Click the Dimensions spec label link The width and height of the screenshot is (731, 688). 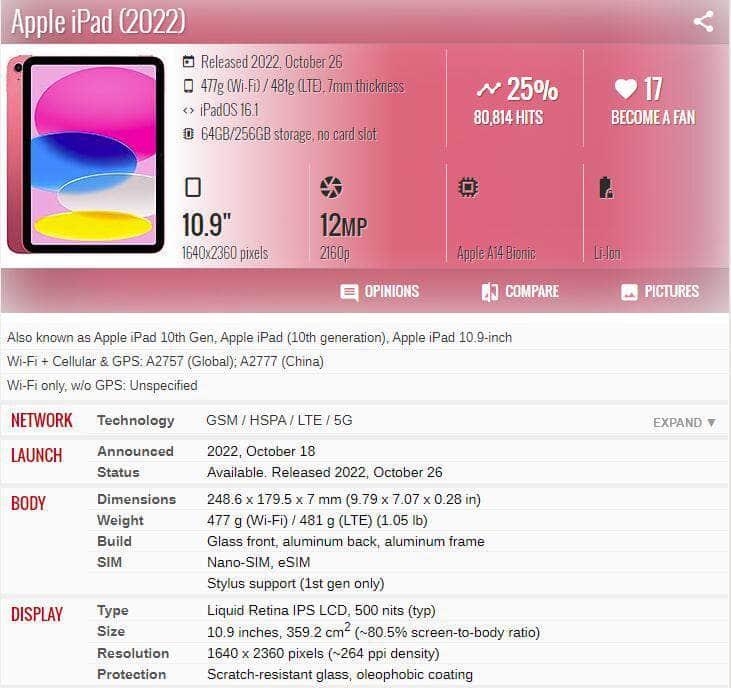[x=136, y=499]
